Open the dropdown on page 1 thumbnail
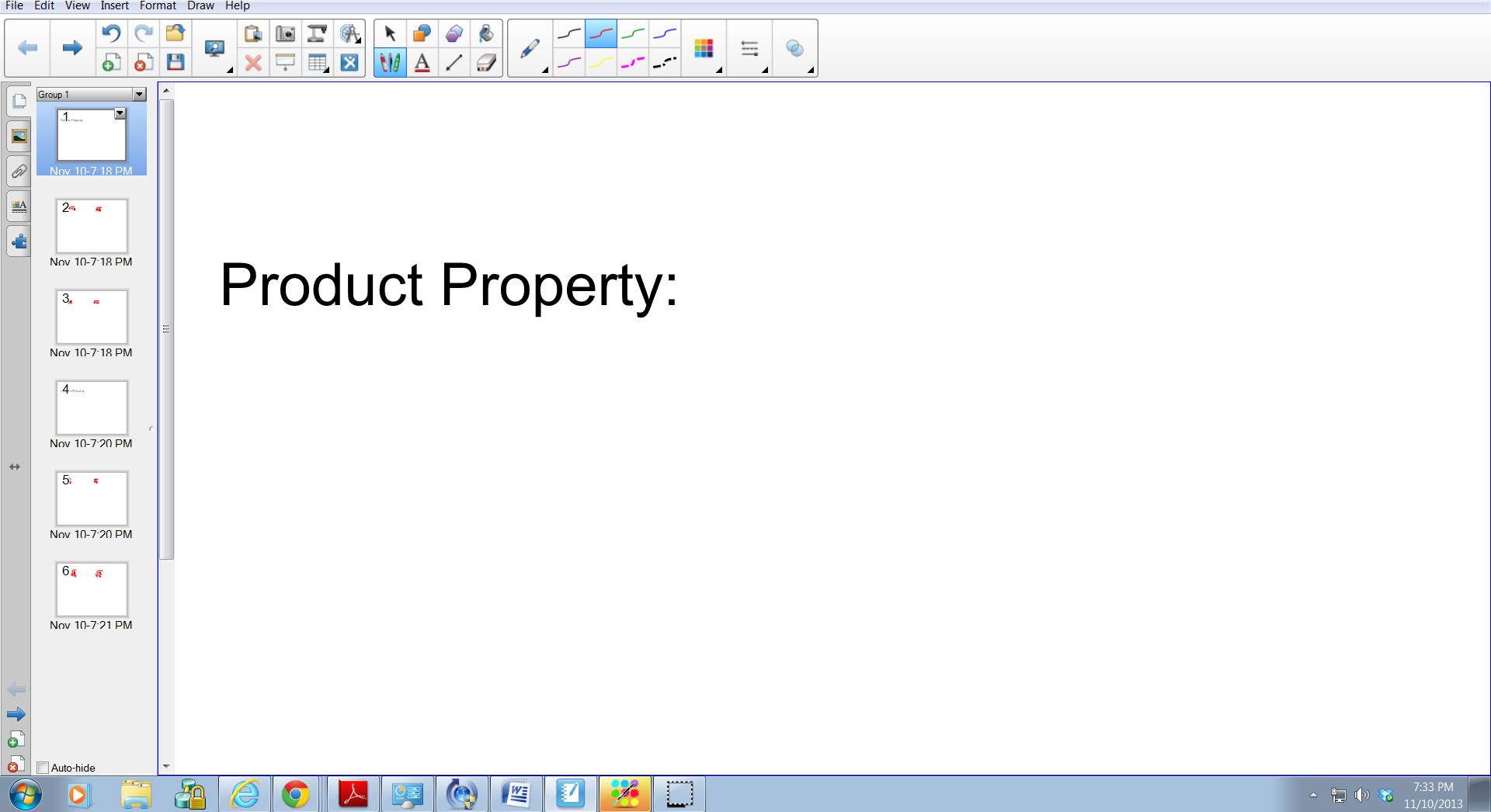The height and width of the screenshot is (812, 1491). [120, 113]
